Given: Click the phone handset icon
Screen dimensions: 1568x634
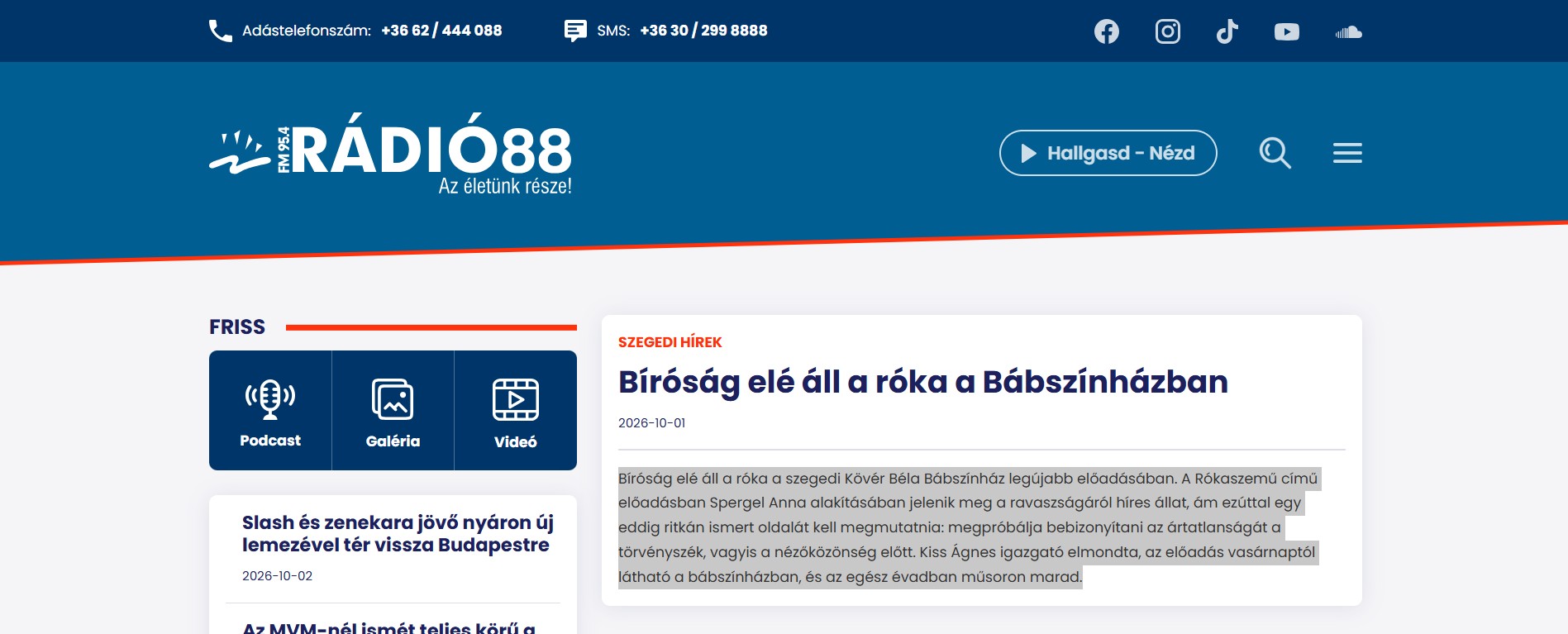Looking at the screenshot, I should click(220, 31).
